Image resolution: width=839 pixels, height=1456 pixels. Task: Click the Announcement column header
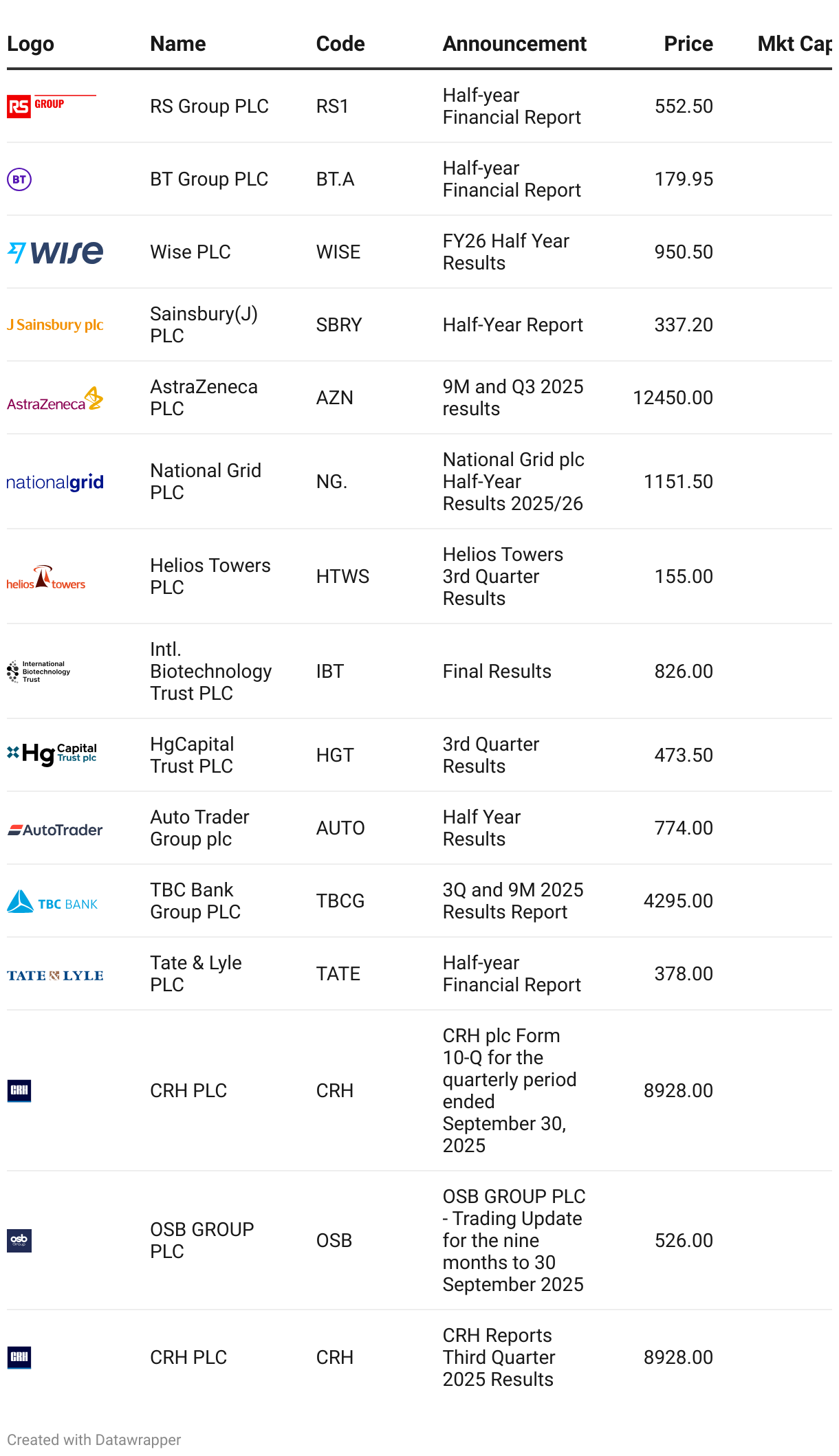point(514,44)
